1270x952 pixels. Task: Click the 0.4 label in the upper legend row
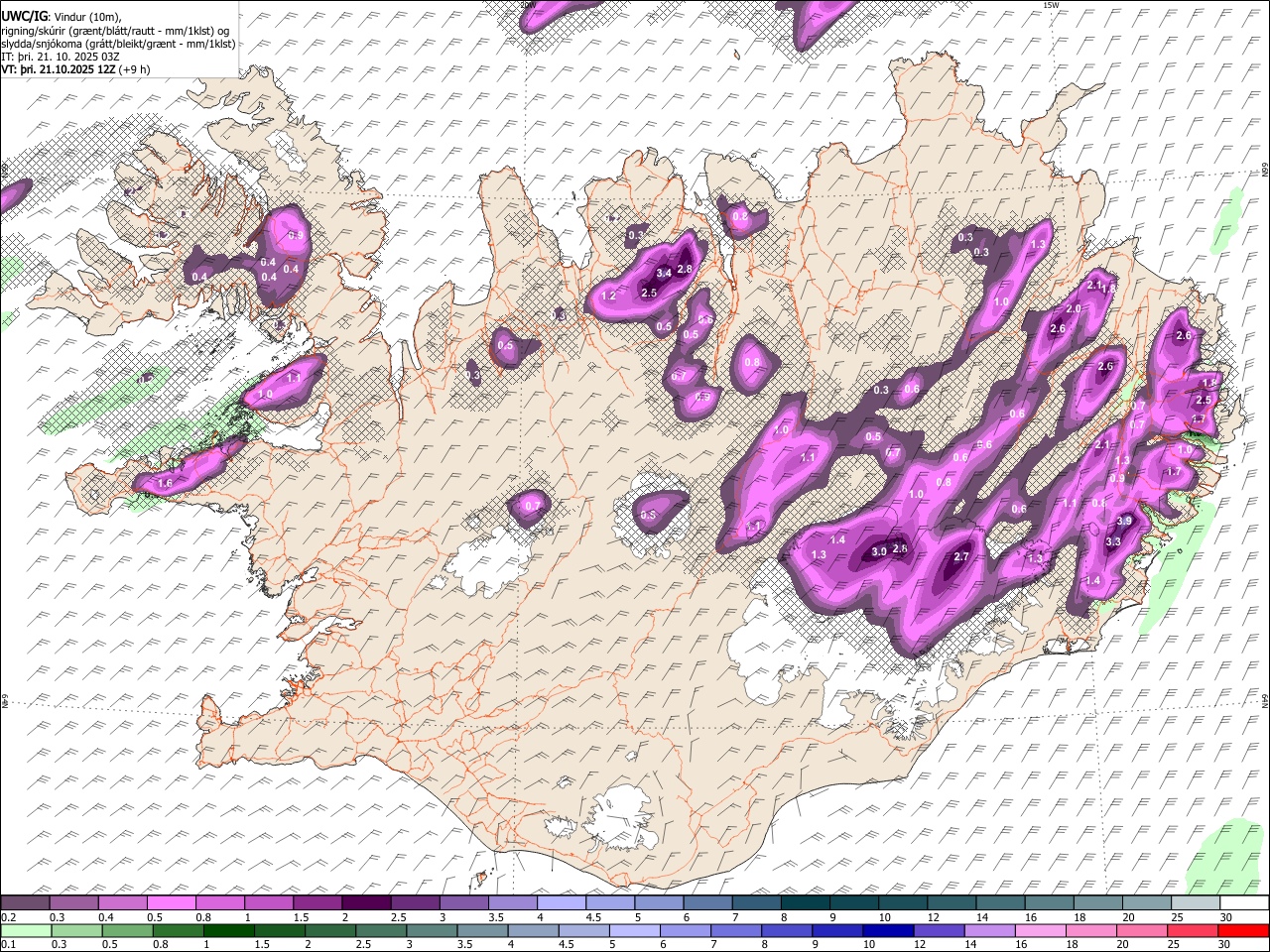click(x=105, y=917)
